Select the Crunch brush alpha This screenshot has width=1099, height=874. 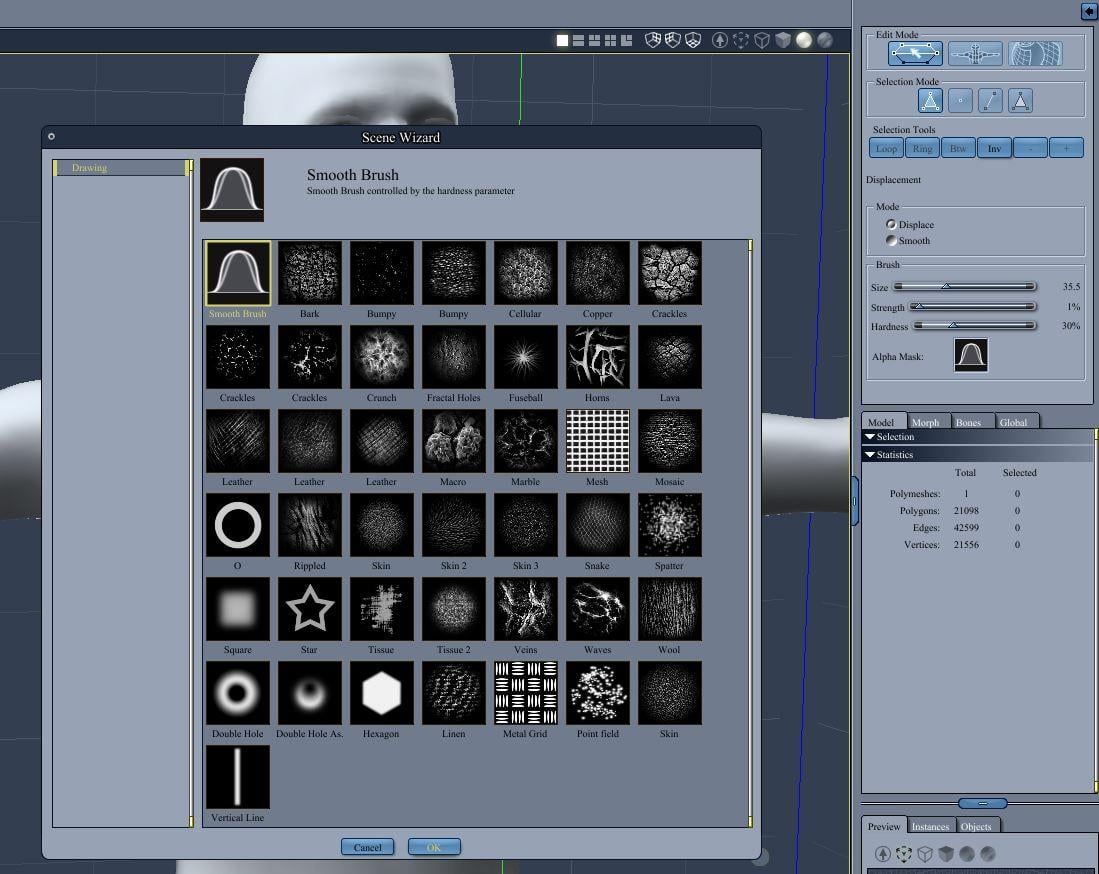pyautogui.click(x=382, y=357)
